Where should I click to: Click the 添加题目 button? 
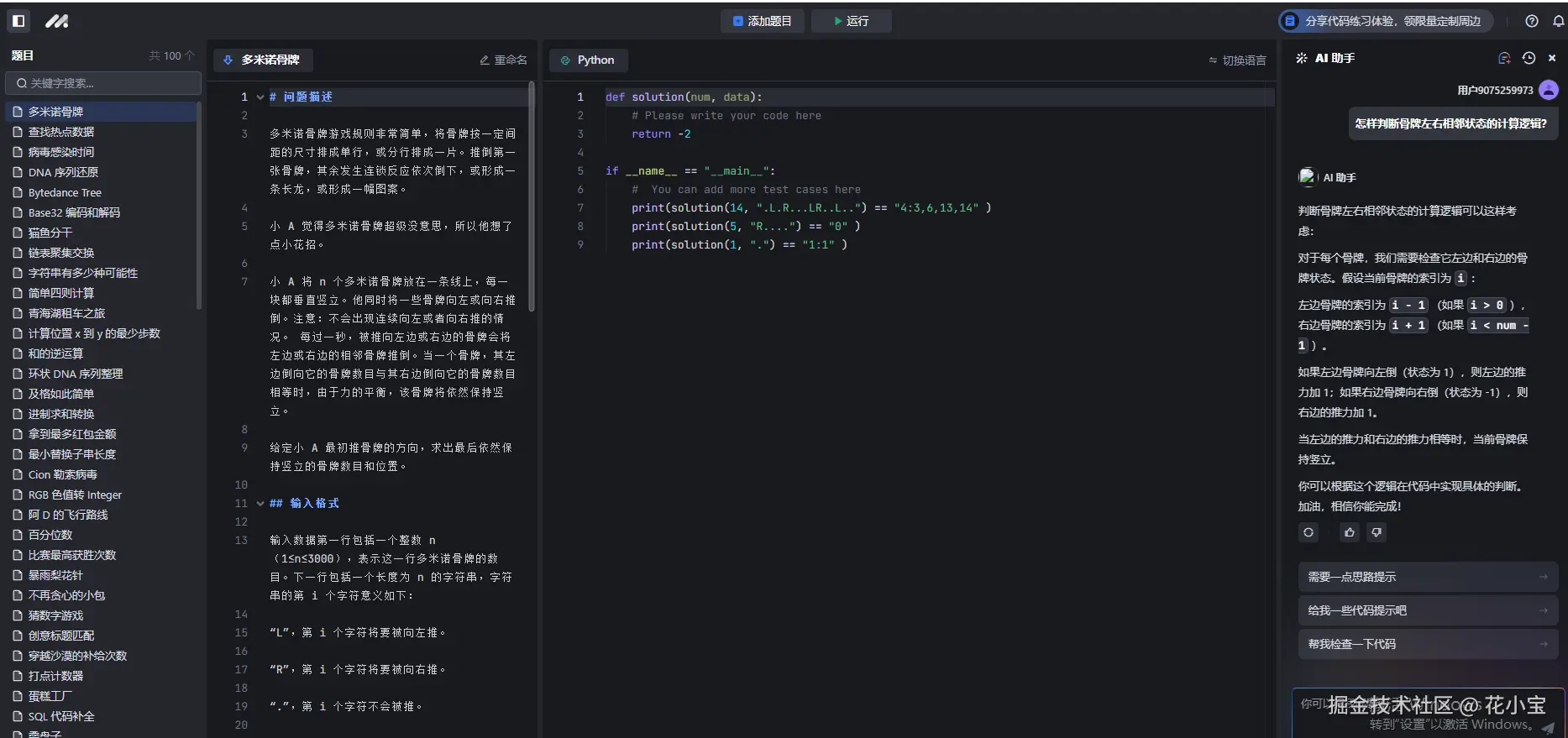point(762,21)
